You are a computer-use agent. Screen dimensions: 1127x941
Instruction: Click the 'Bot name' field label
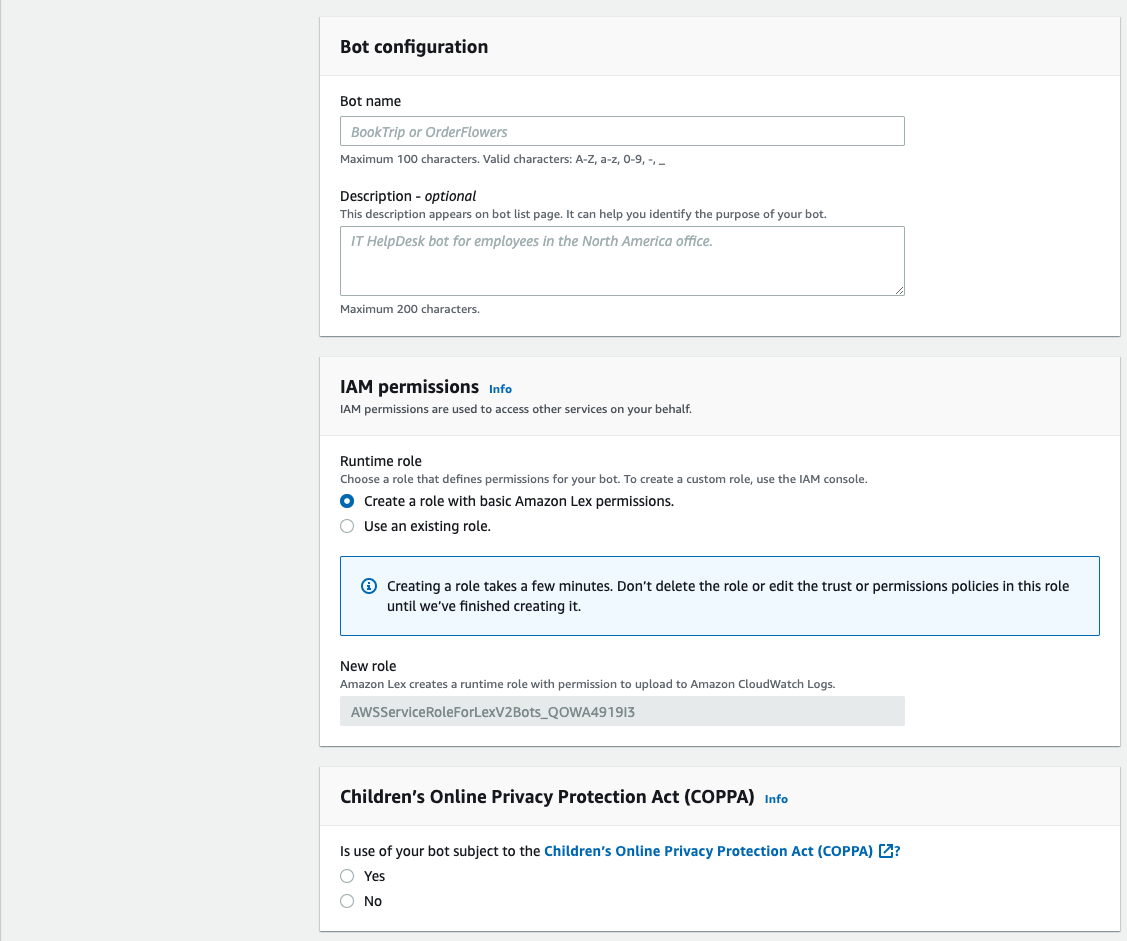coord(371,101)
